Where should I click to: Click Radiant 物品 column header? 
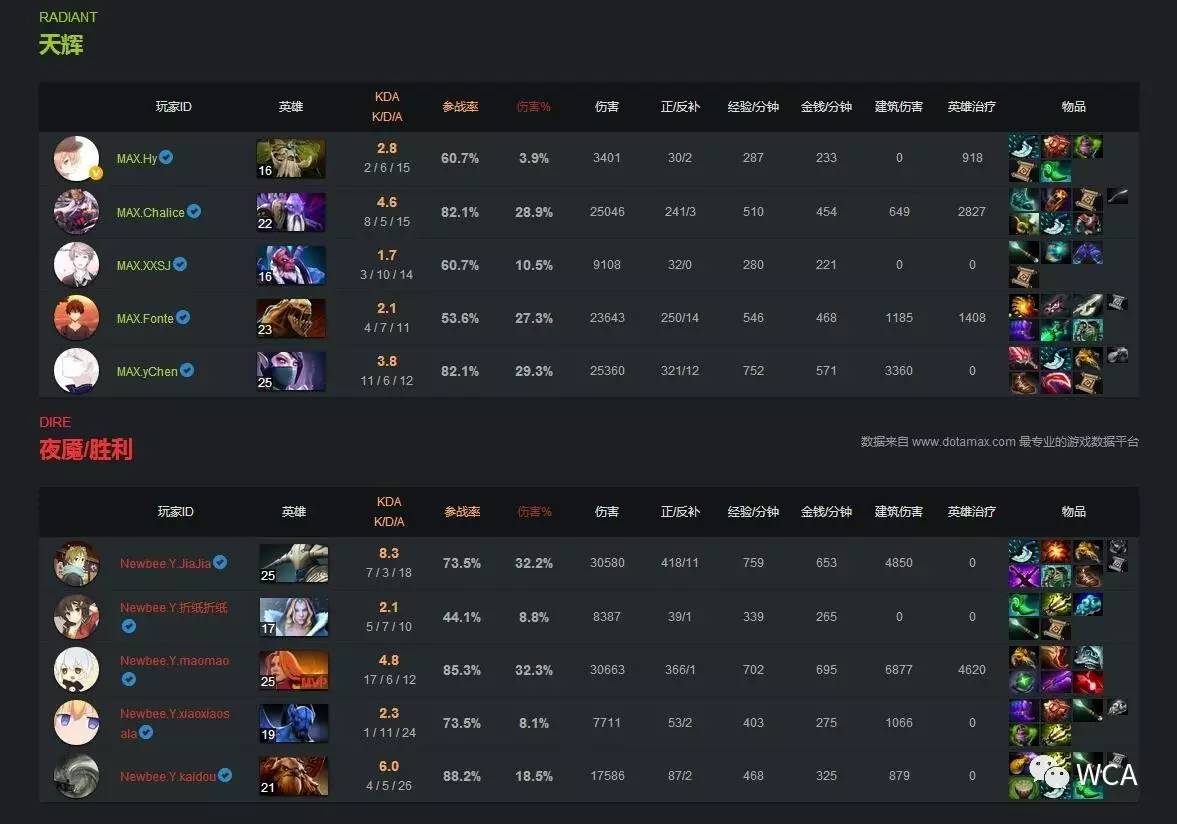pyautogui.click(x=1073, y=107)
